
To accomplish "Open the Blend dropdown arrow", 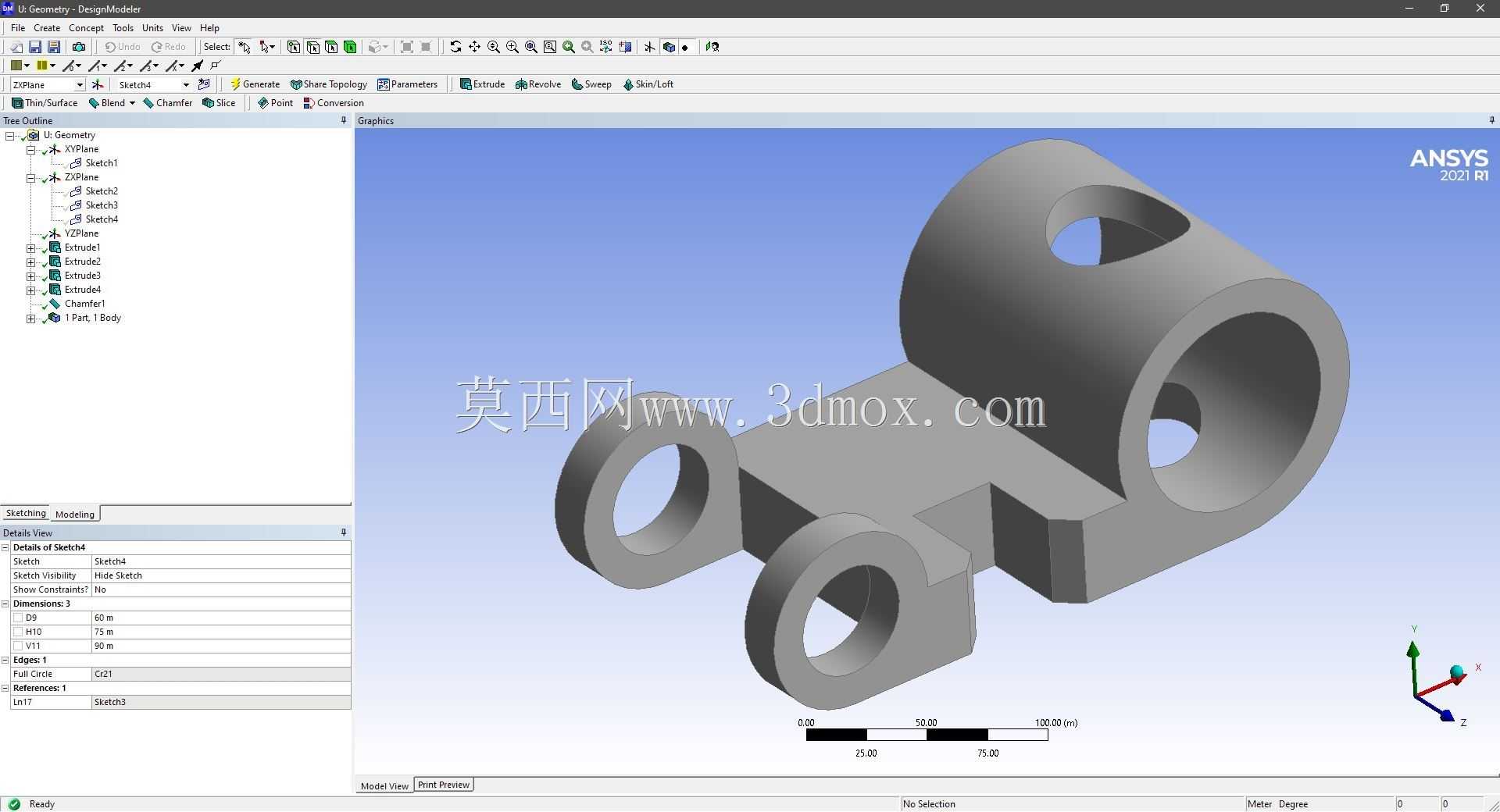I will [x=132, y=103].
